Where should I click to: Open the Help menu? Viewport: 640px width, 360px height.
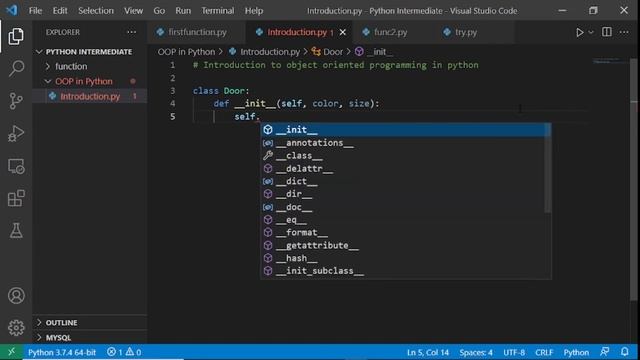pos(254,11)
